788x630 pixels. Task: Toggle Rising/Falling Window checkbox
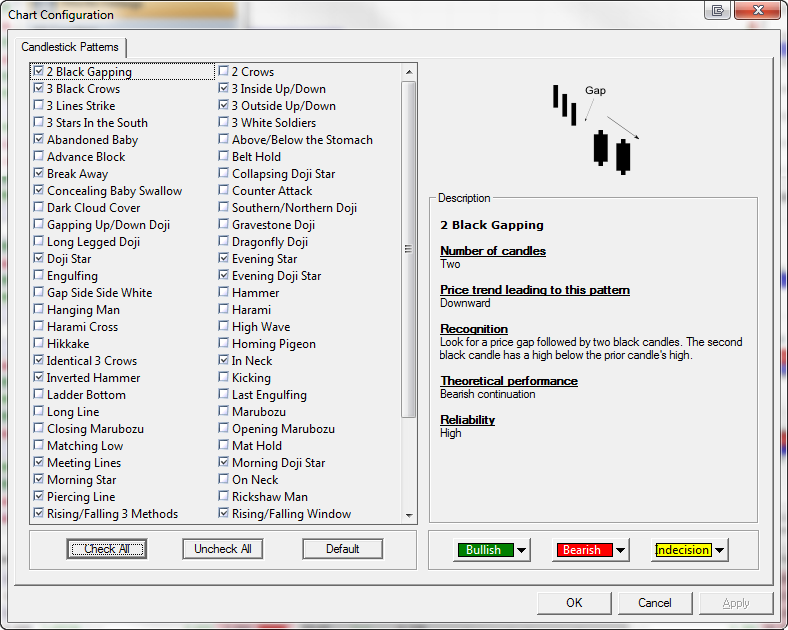(x=224, y=513)
